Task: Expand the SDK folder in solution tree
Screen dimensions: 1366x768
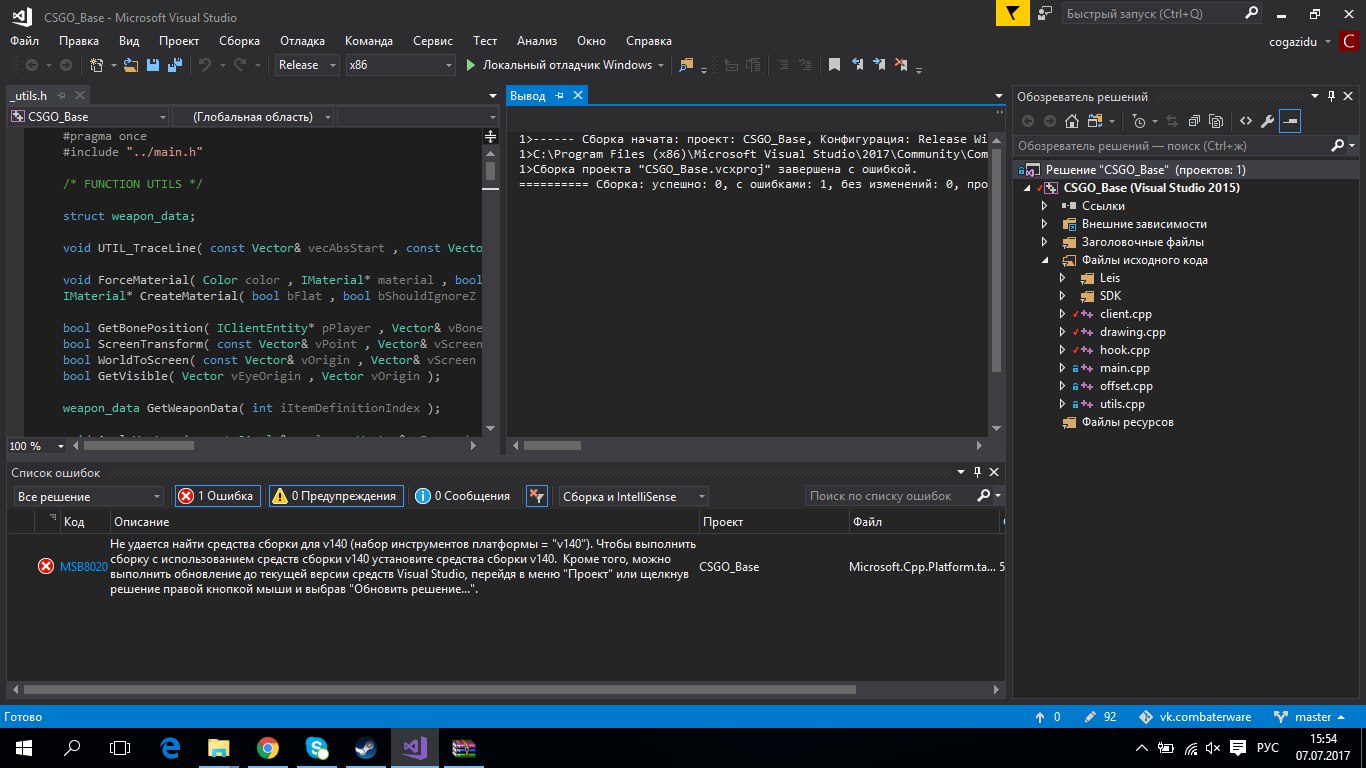Action: coord(1063,296)
